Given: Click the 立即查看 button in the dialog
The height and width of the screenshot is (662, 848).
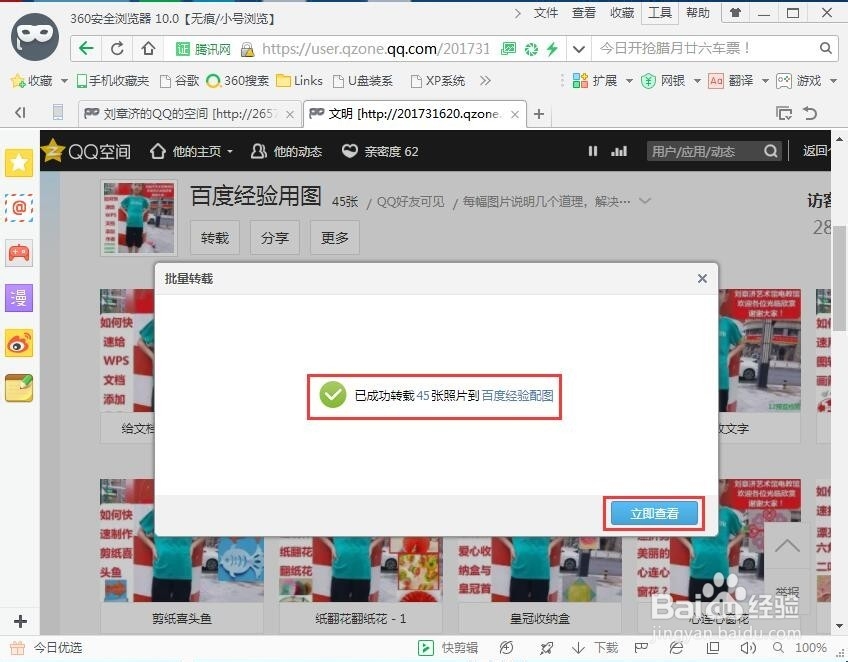Looking at the screenshot, I should [654, 512].
